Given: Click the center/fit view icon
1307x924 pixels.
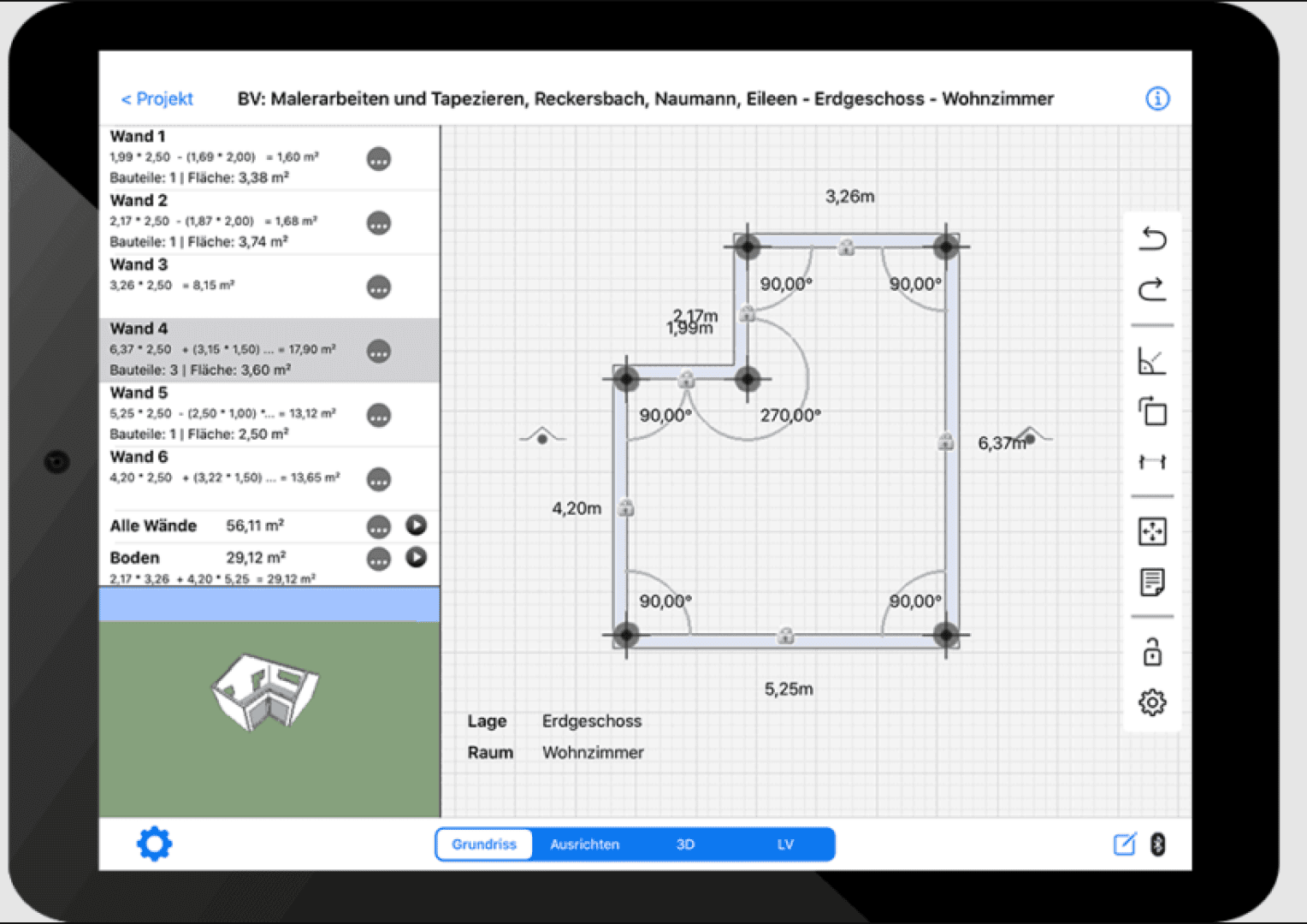Looking at the screenshot, I should [1152, 531].
